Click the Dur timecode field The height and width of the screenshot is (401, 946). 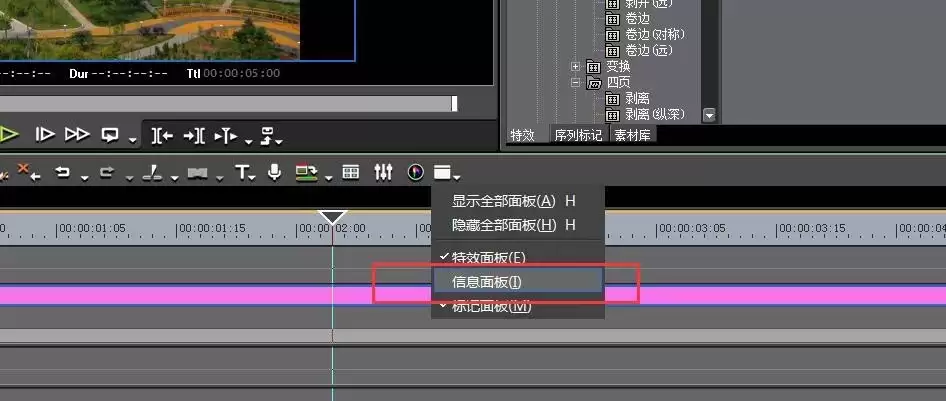[118, 74]
